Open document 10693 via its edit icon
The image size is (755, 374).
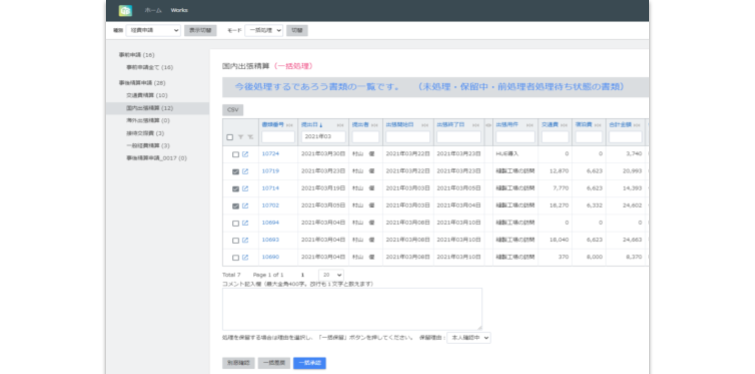[245, 240]
